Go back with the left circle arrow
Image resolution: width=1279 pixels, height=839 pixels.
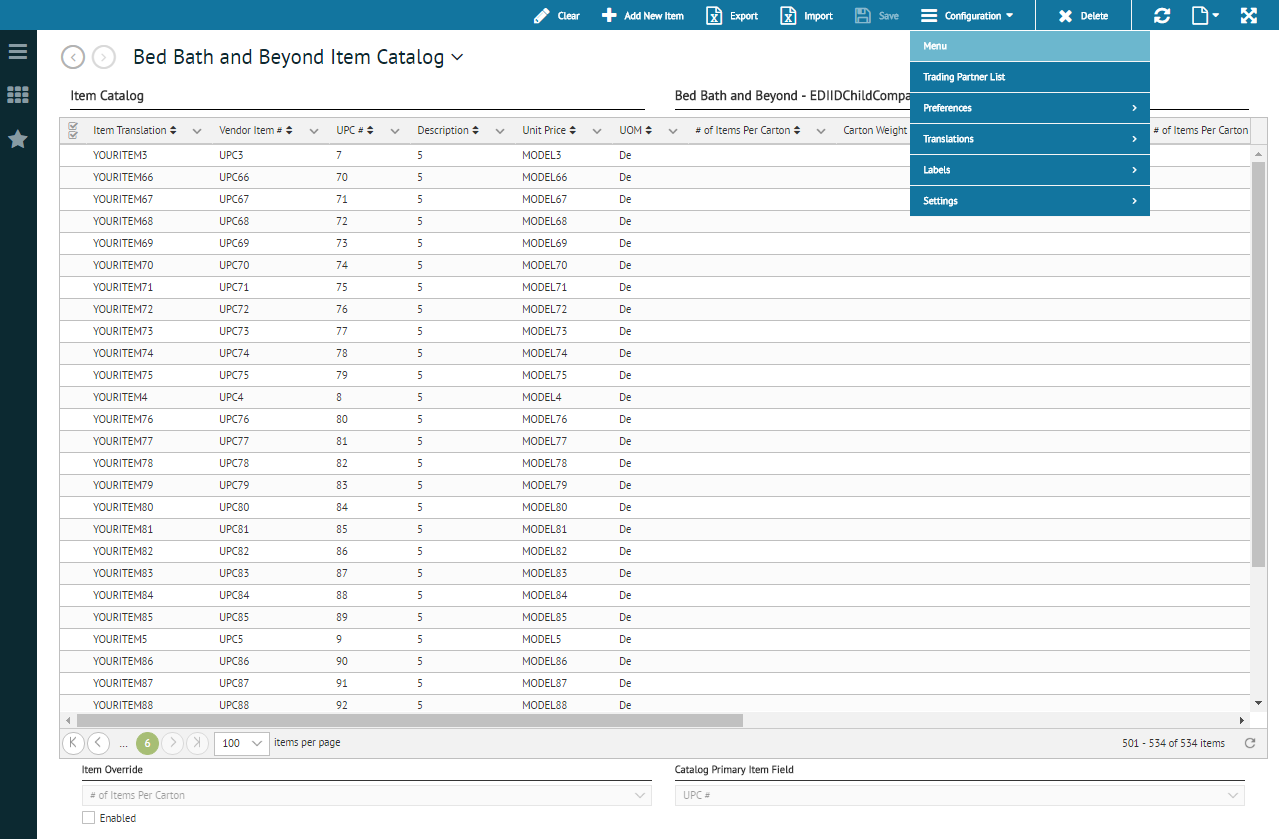click(x=73, y=57)
